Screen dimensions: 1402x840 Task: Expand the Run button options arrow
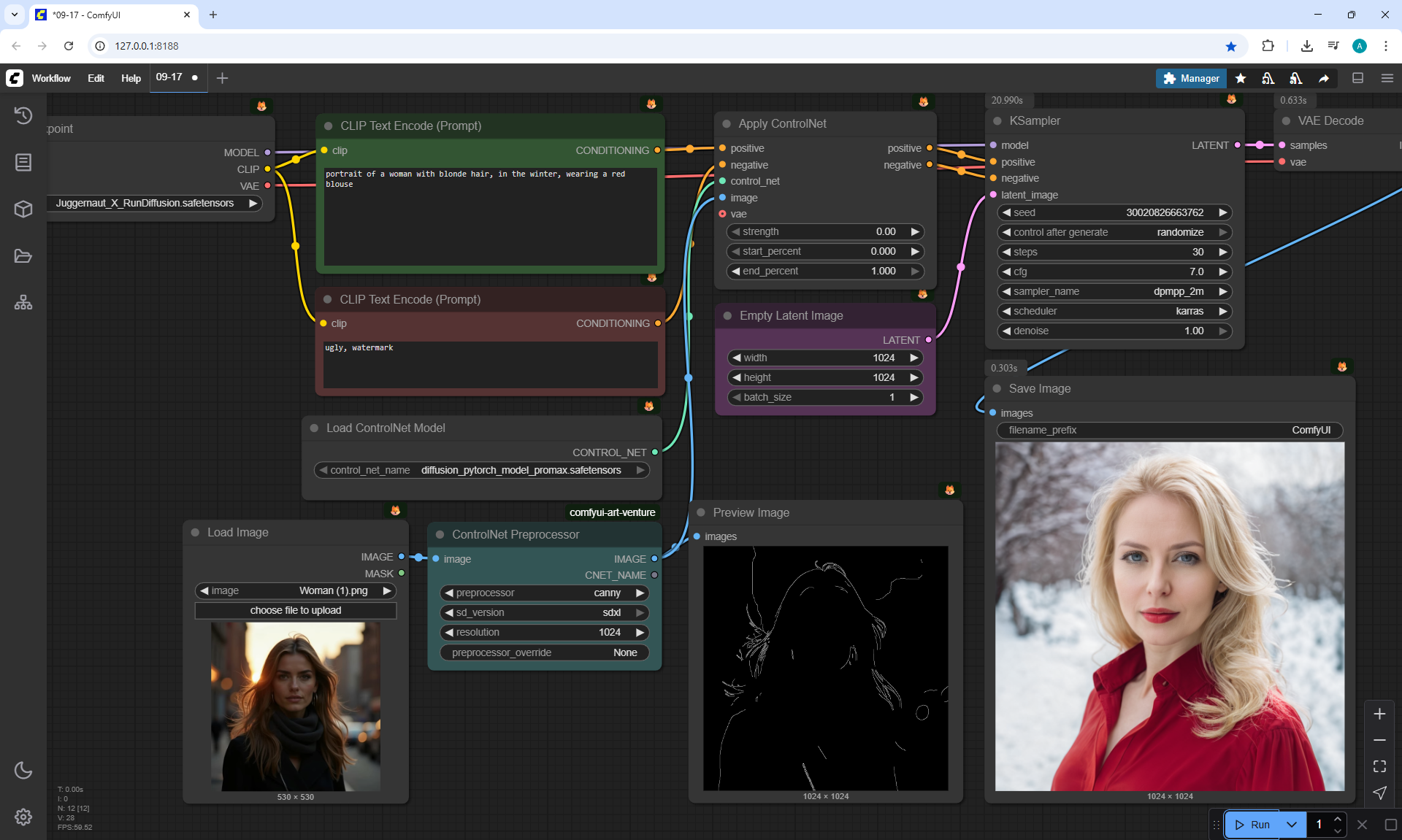(x=1292, y=825)
